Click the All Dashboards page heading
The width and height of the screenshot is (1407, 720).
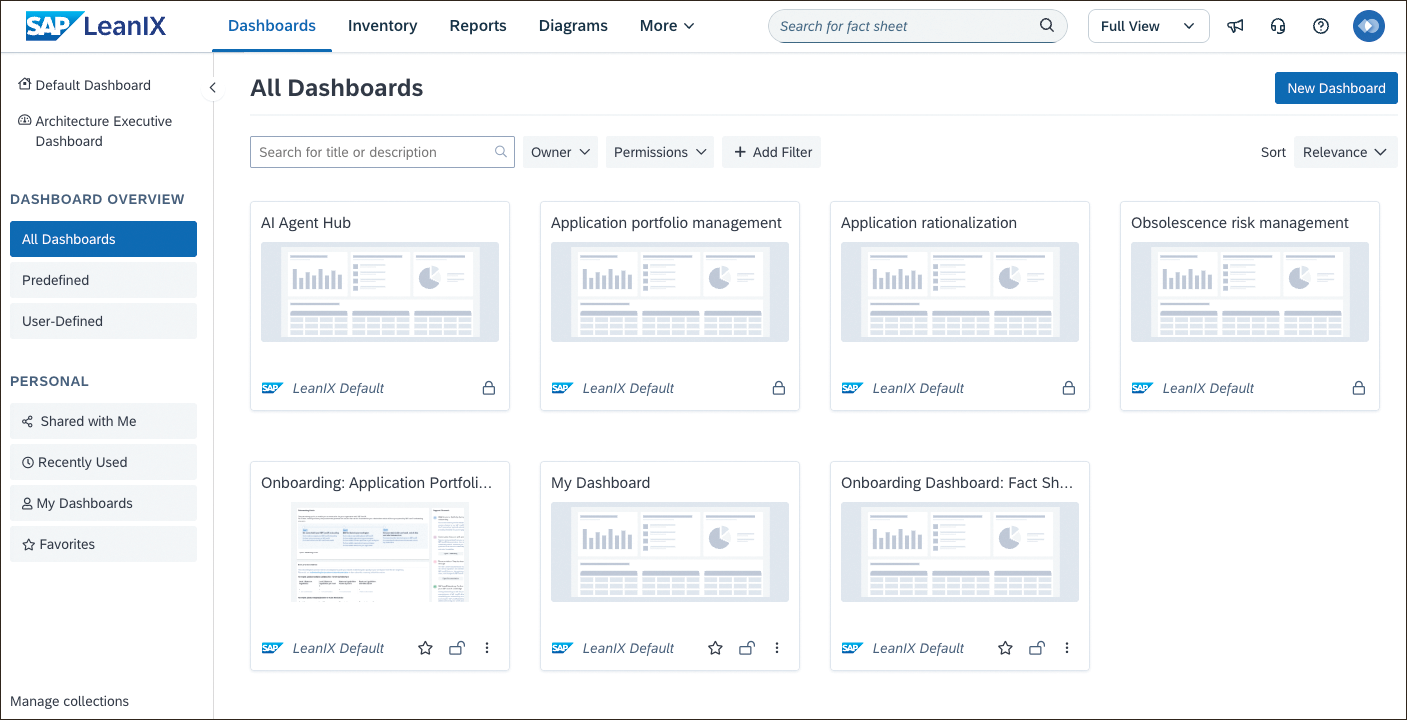tap(337, 88)
